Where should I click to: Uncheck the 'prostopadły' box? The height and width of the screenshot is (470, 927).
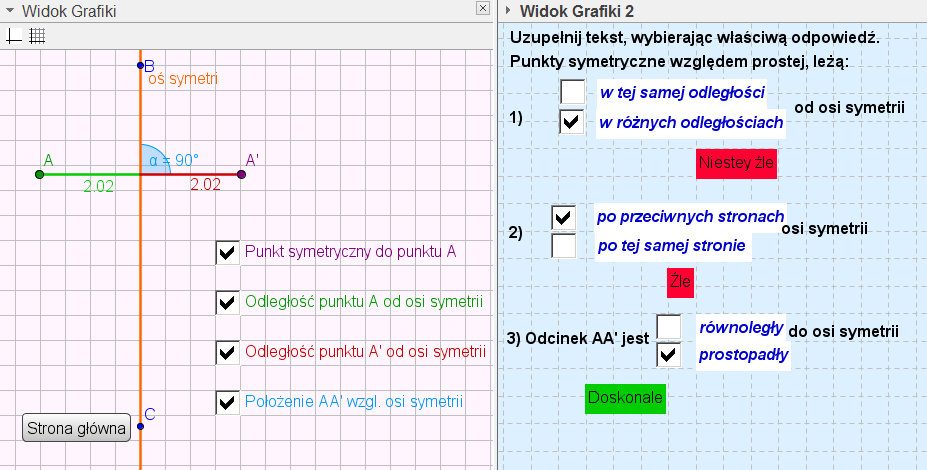point(669,355)
